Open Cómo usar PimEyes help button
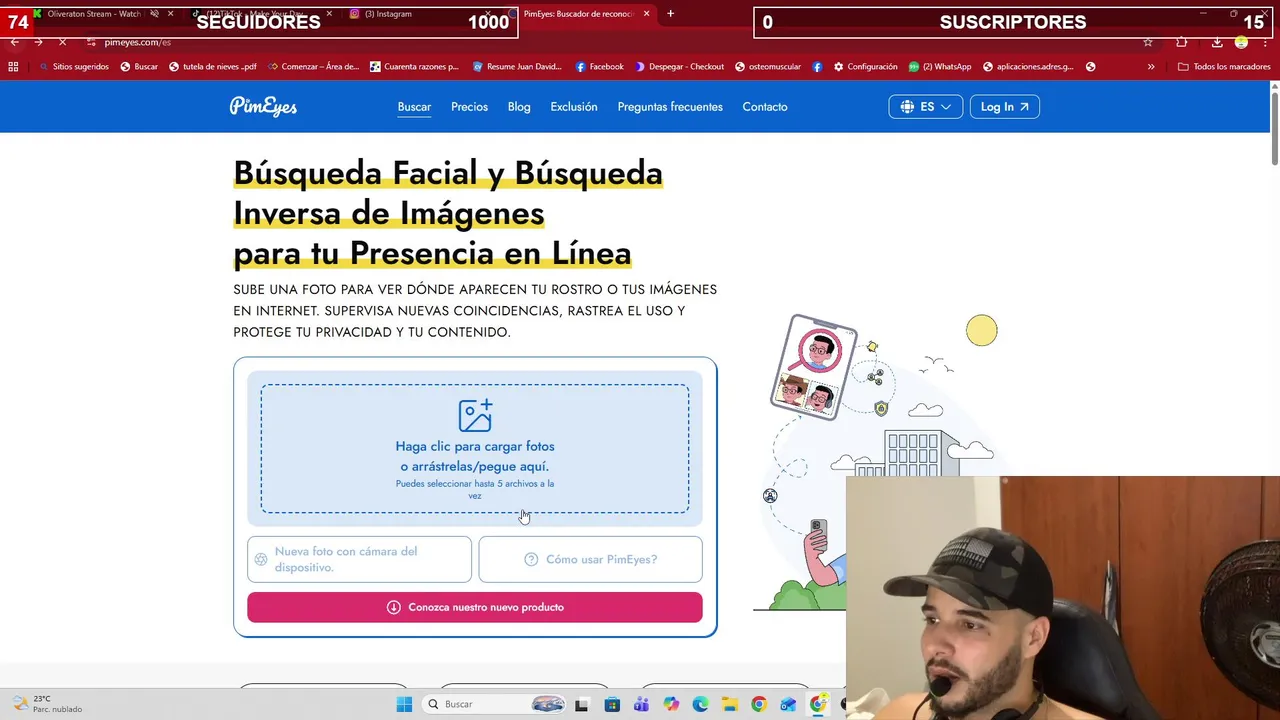 [590, 559]
